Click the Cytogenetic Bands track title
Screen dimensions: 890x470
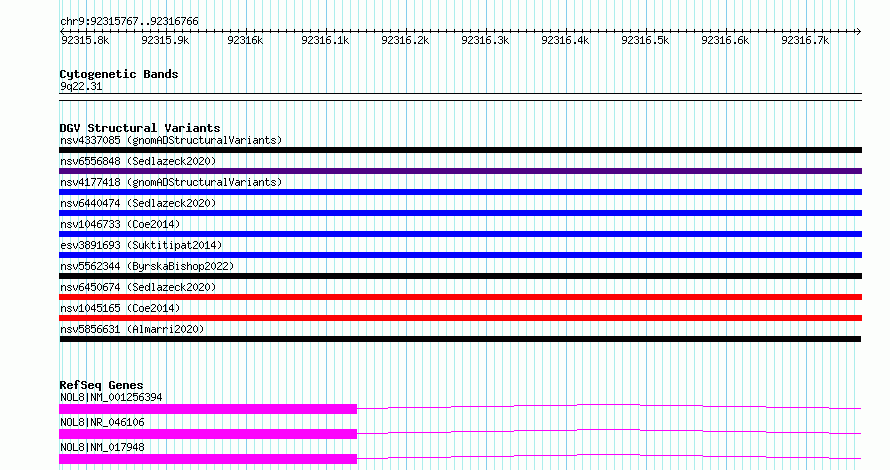[119, 74]
